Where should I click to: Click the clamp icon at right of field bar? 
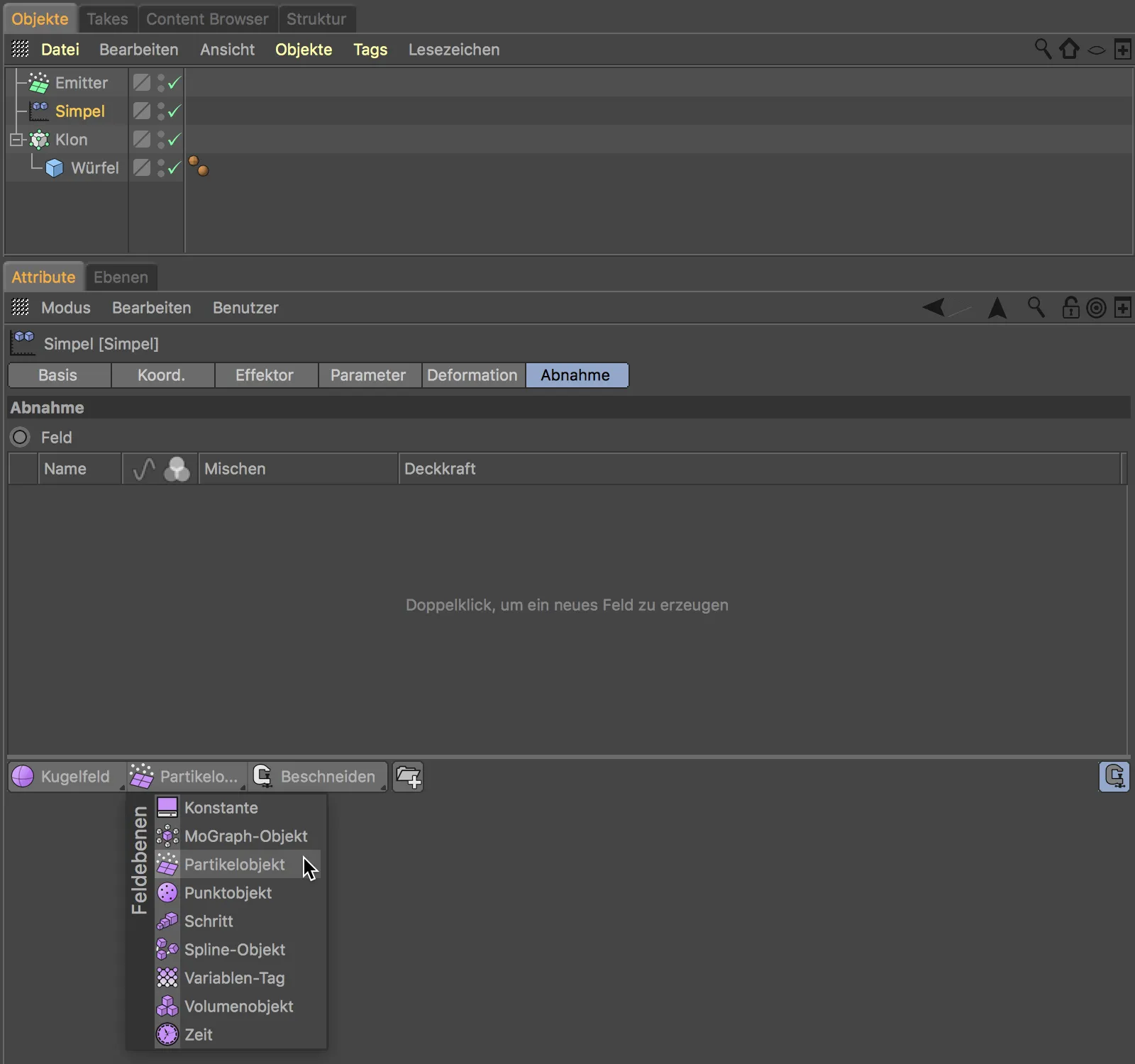[1114, 777]
